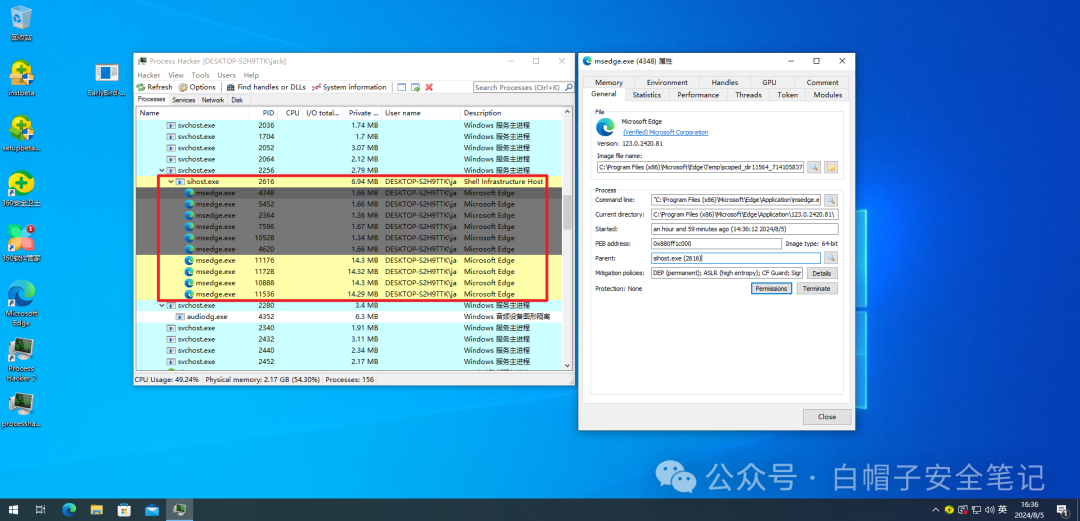1080x521 pixels.
Task: Open the Users menu
Action: 227,75
